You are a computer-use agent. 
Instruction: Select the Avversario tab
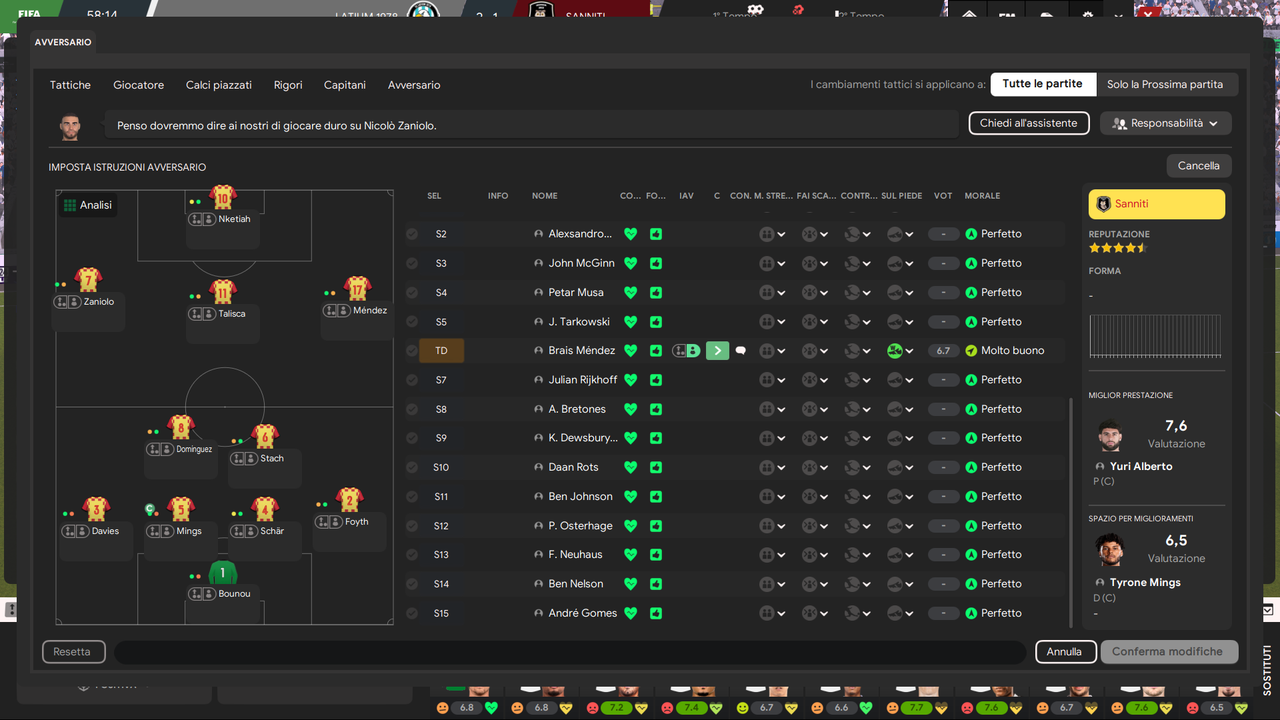(x=414, y=85)
